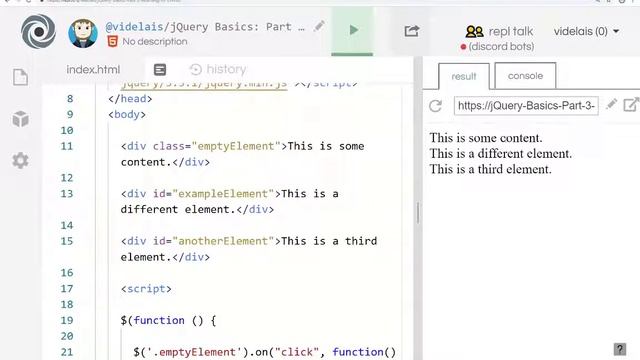The height and width of the screenshot is (360, 640).
Task: Click the question mark help button
Action: [620, 349]
